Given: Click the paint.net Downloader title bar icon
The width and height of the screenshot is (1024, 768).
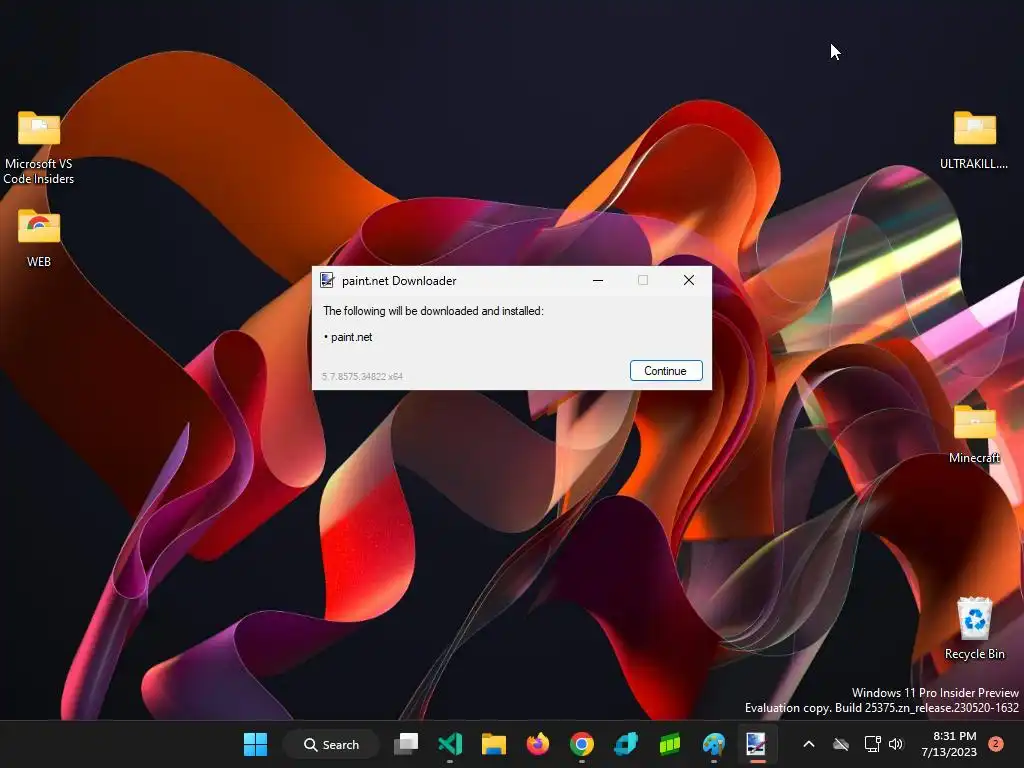Looking at the screenshot, I should click(x=327, y=280).
